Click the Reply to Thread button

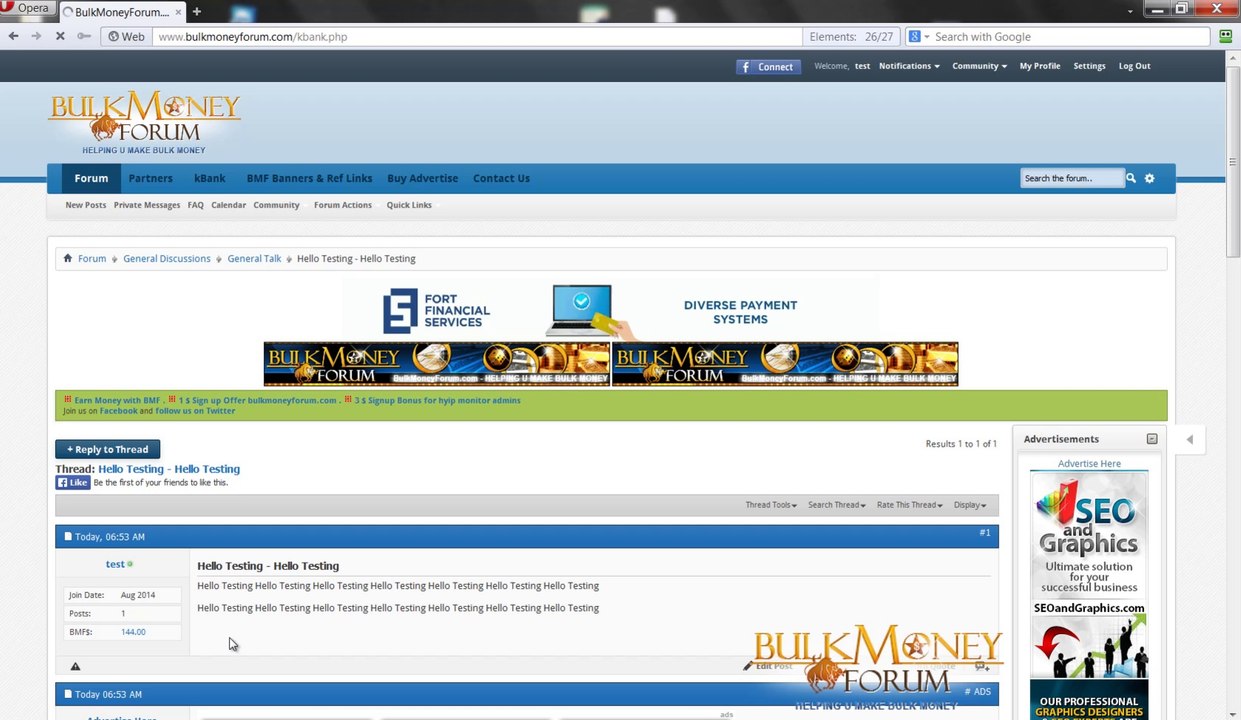[x=107, y=449]
